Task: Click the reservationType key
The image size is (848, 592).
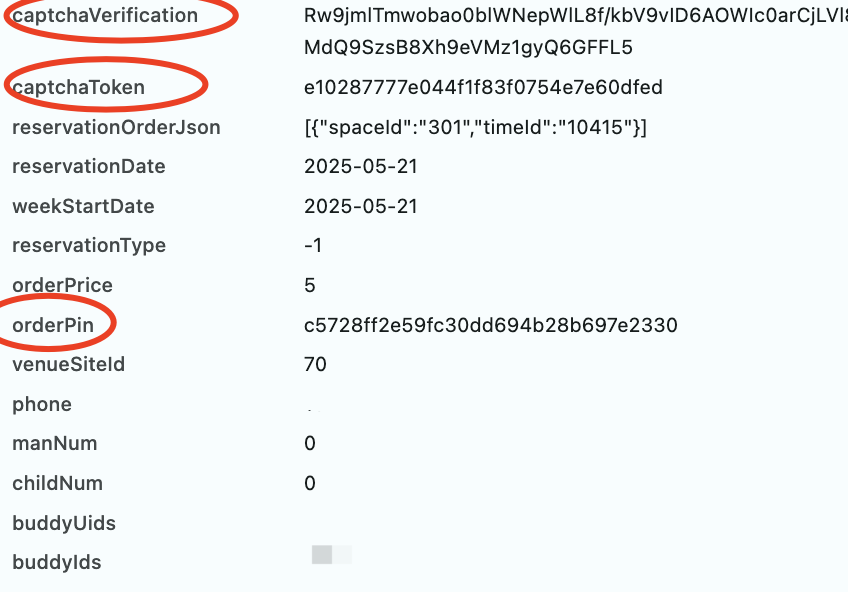Action: pos(89,245)
